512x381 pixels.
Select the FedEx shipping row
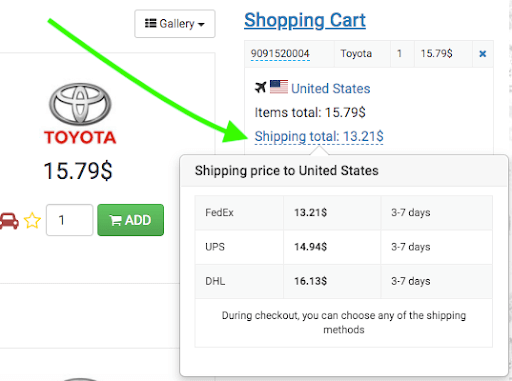[x=343, y=213]
